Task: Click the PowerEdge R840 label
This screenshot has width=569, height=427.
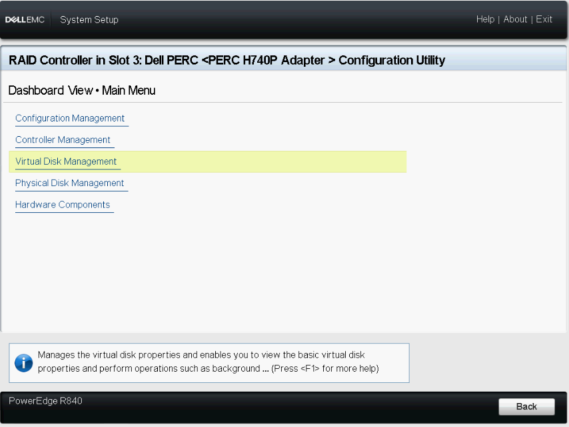Action: coord(45,401)
